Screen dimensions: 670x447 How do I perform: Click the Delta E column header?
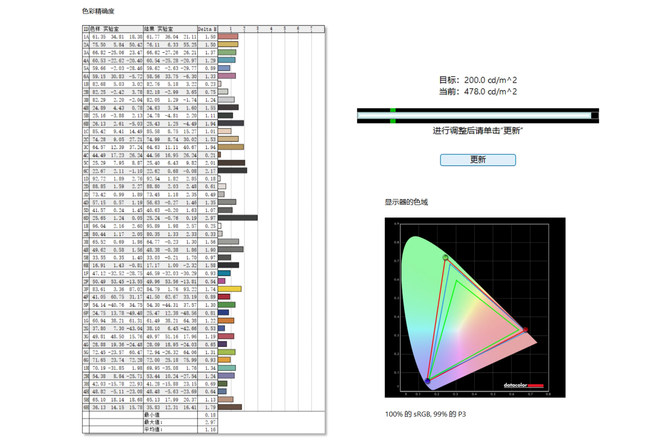[207, 29]
